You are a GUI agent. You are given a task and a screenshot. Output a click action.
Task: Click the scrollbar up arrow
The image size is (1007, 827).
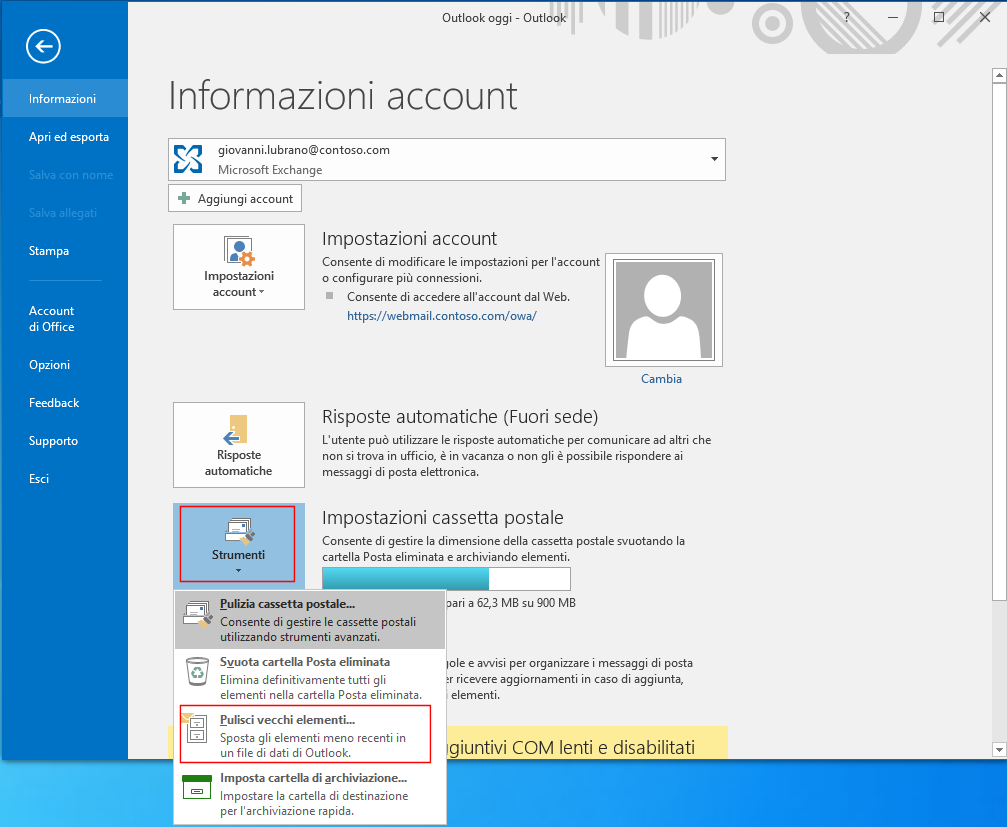[x=999, y=76]
